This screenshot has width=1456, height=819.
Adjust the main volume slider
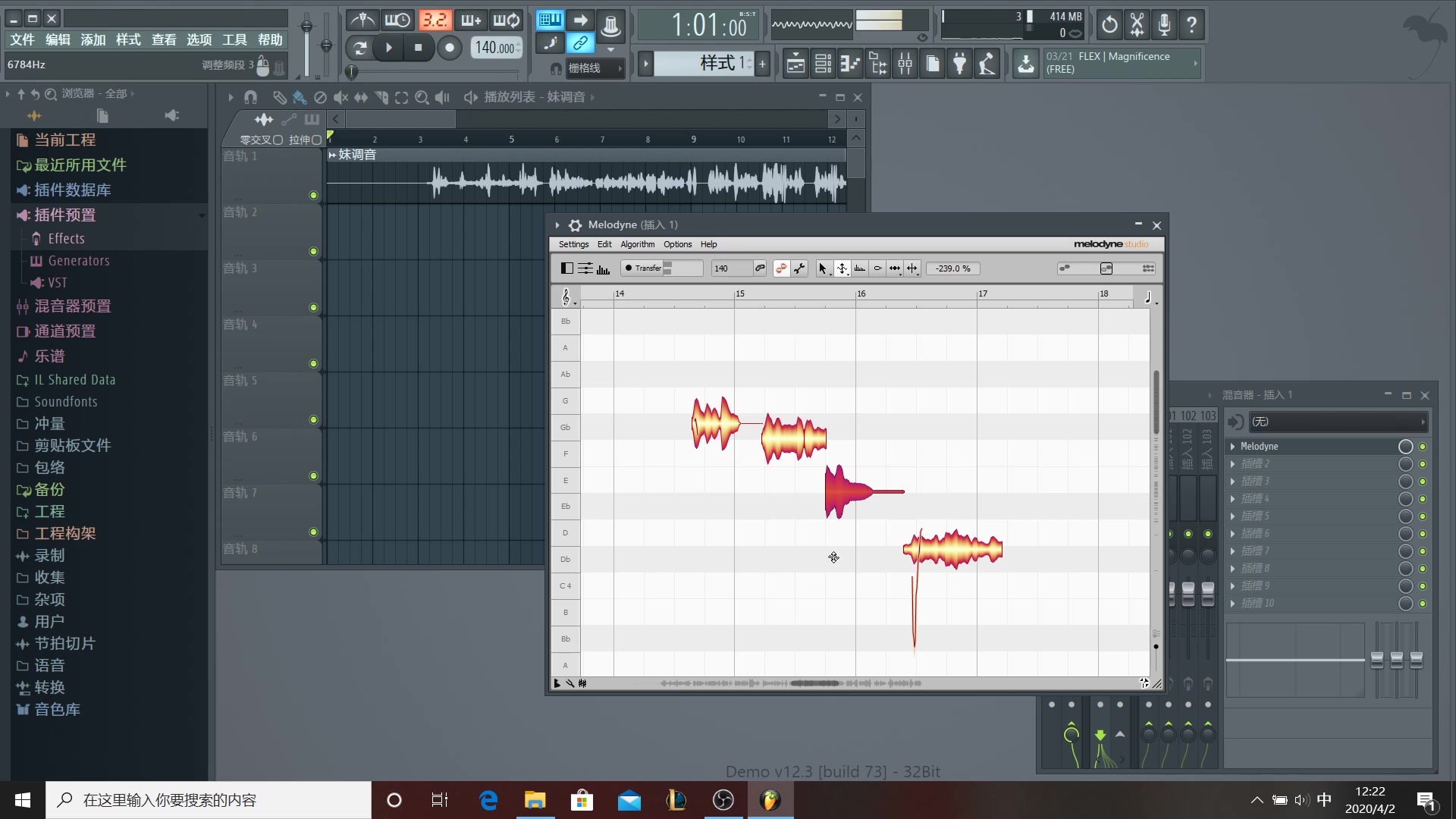[306, 27]
